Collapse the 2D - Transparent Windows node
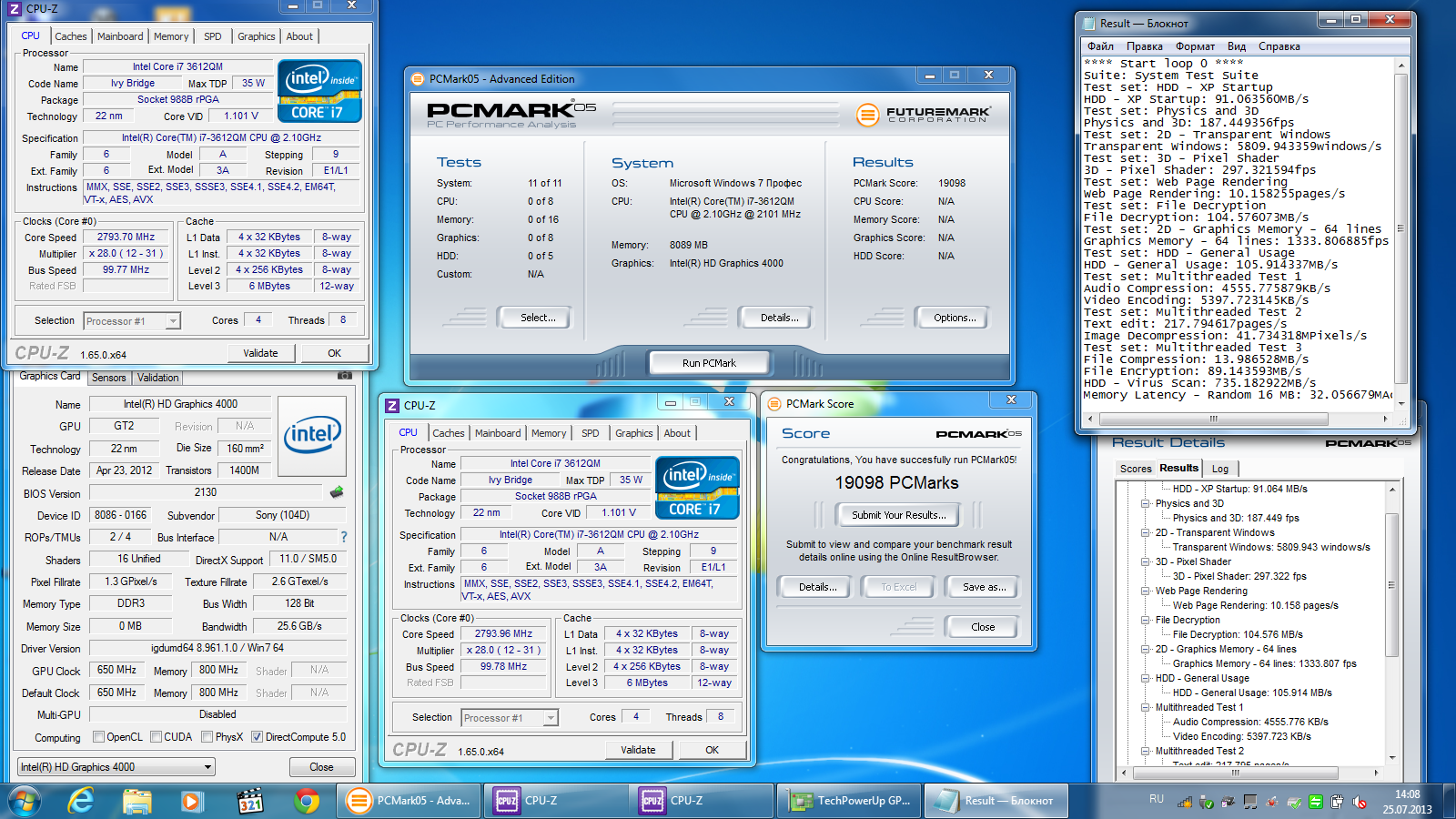Image resolution: width=1456 pixels, height=819 pixels. pos(1146,532)
